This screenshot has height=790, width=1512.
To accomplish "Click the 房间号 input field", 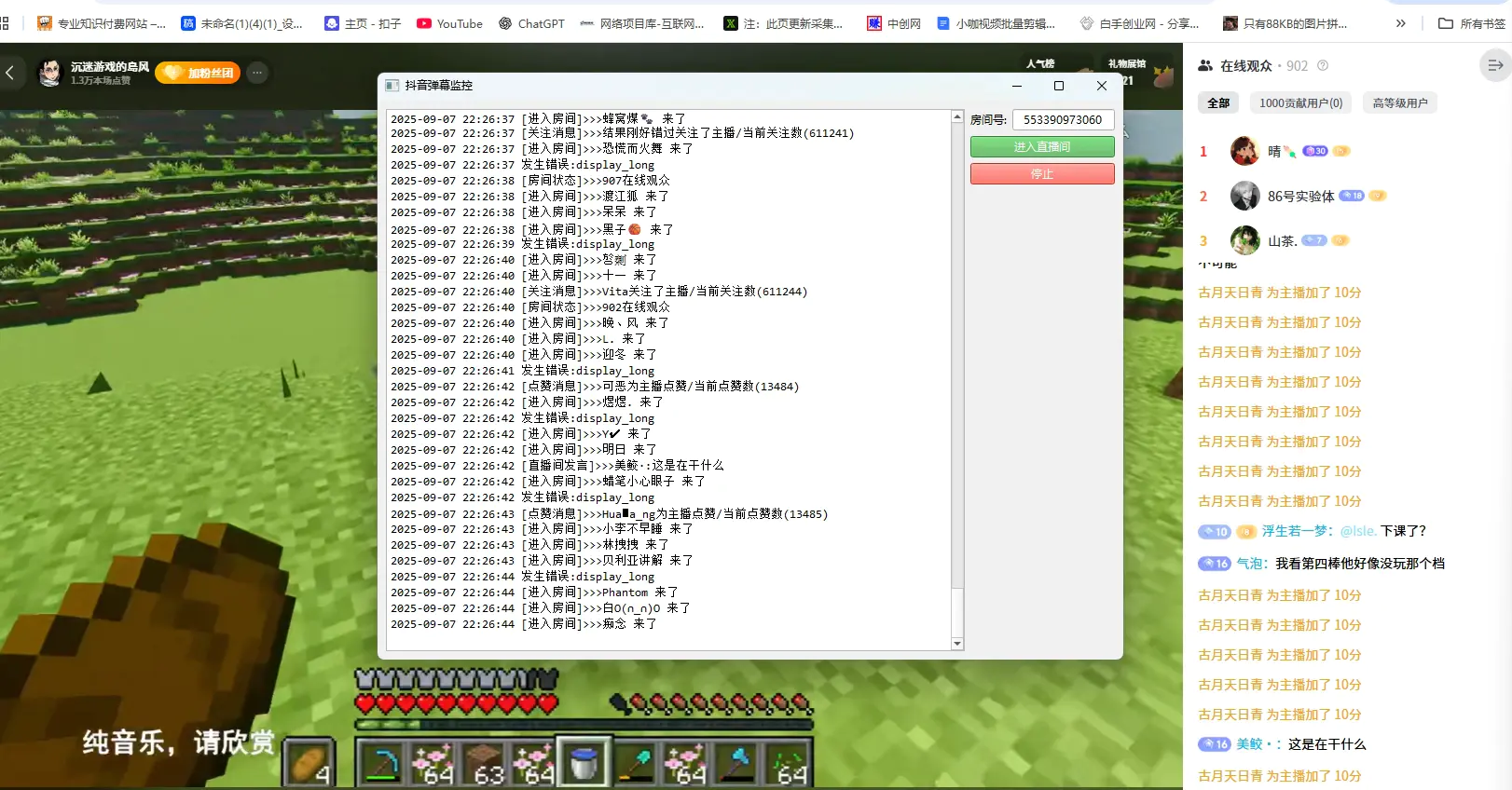I will coord(1063,120).
